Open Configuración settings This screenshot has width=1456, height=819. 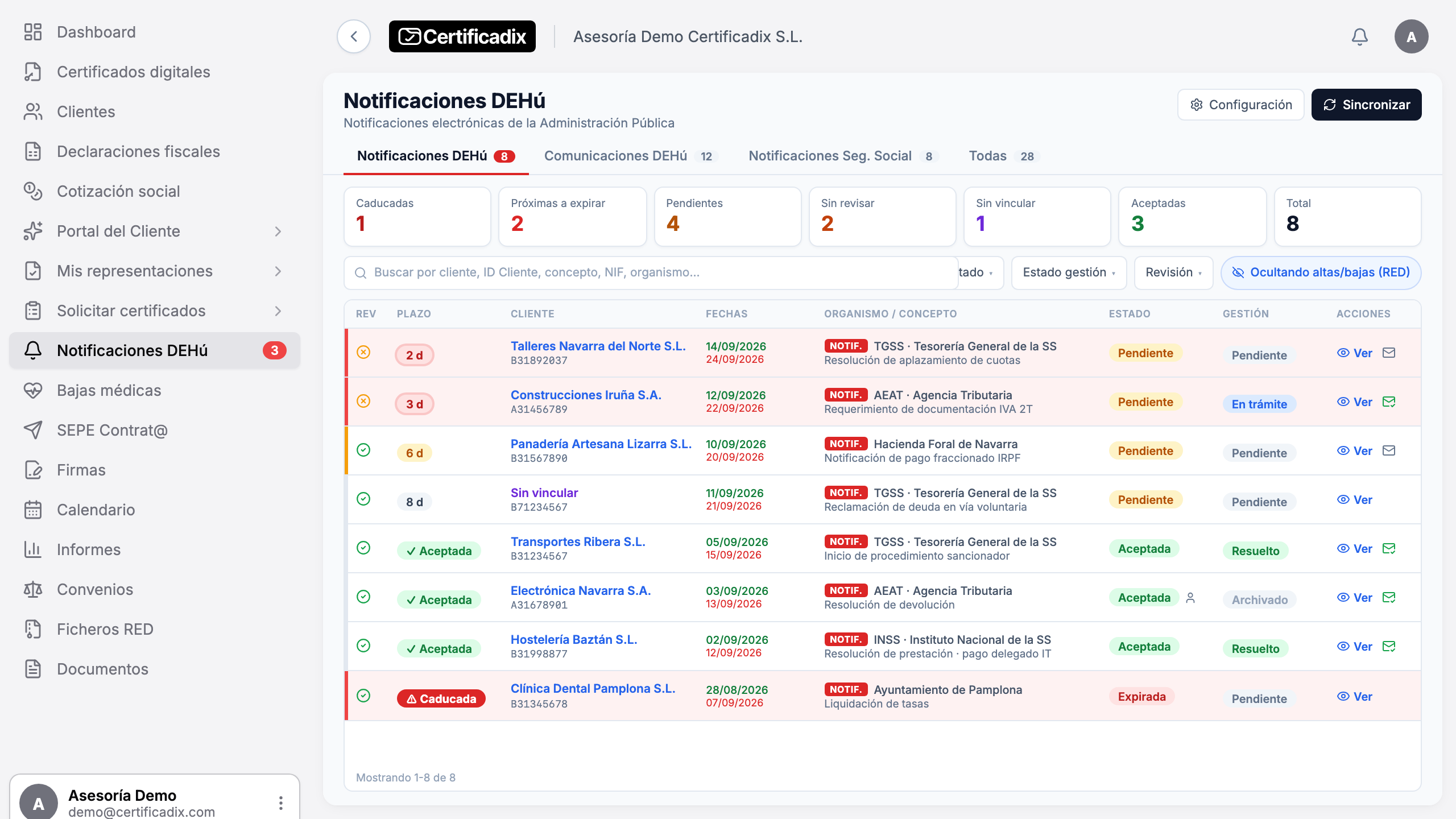point(1240,105)
